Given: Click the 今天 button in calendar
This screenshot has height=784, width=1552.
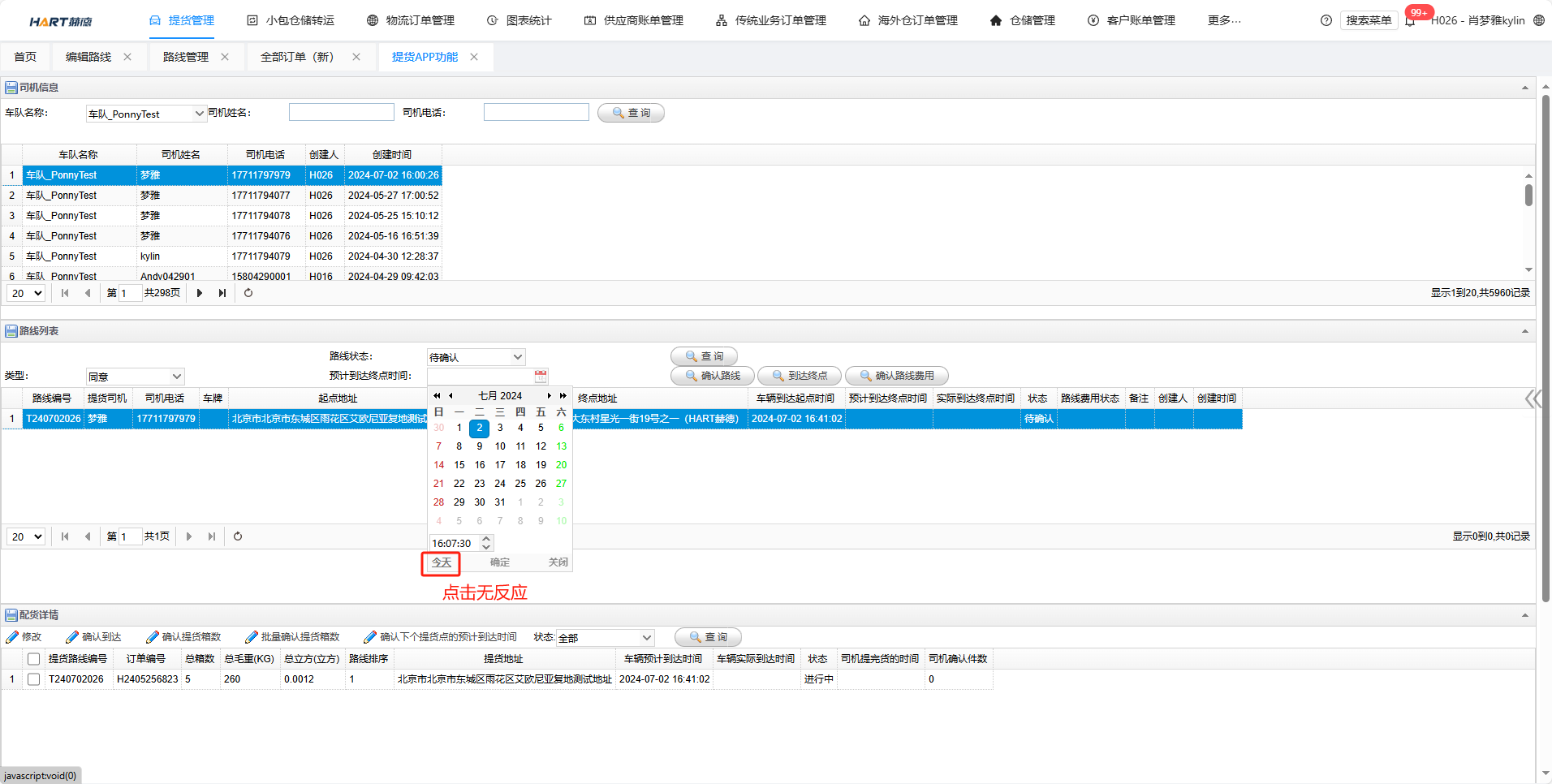Looking at the screenshot, I should pos(441,562).
